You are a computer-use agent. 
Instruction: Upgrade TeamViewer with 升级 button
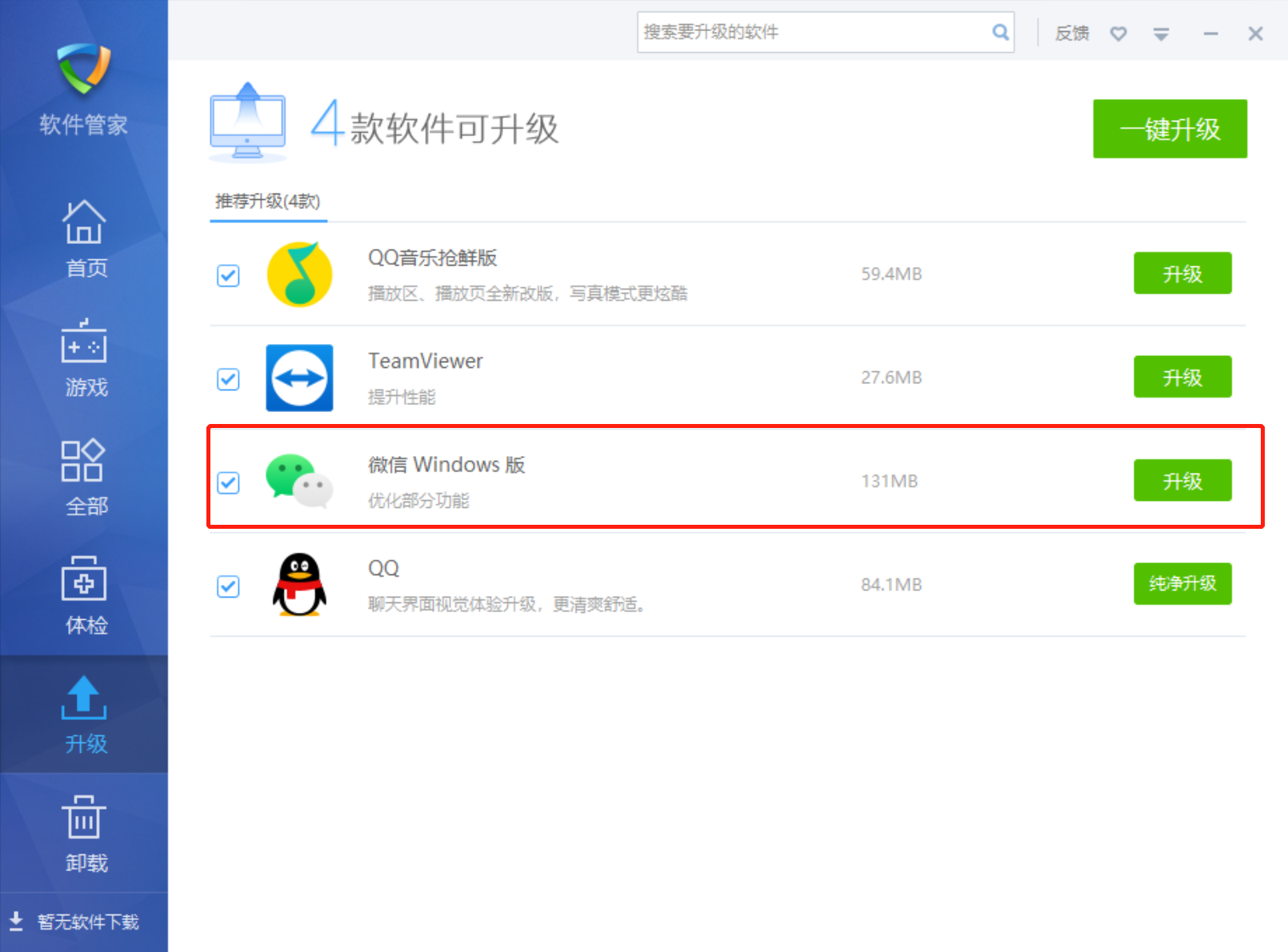pyautogui.click(x=1182, y=377)
